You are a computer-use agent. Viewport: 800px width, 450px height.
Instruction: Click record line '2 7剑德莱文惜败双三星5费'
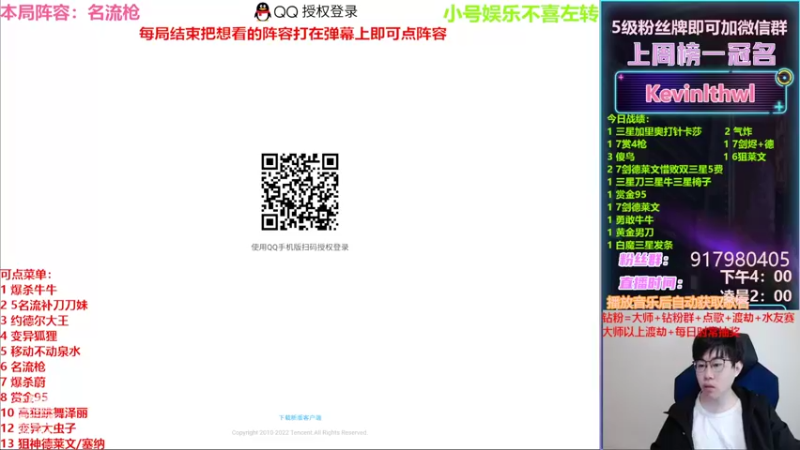pyautogui.click(x=665, y=169)
